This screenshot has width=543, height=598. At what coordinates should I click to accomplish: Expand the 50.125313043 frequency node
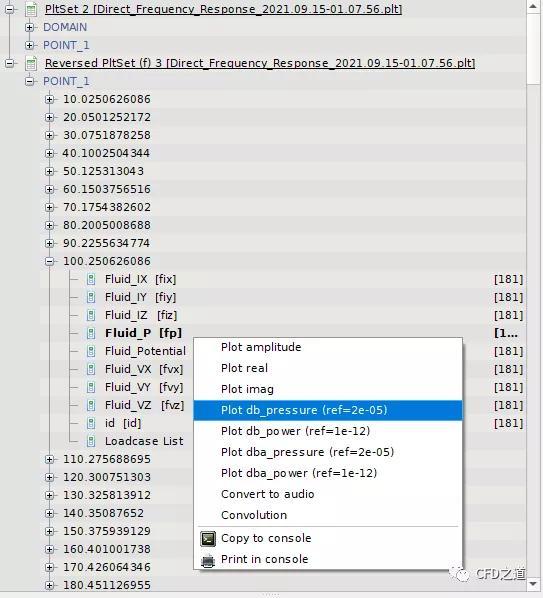50,171
